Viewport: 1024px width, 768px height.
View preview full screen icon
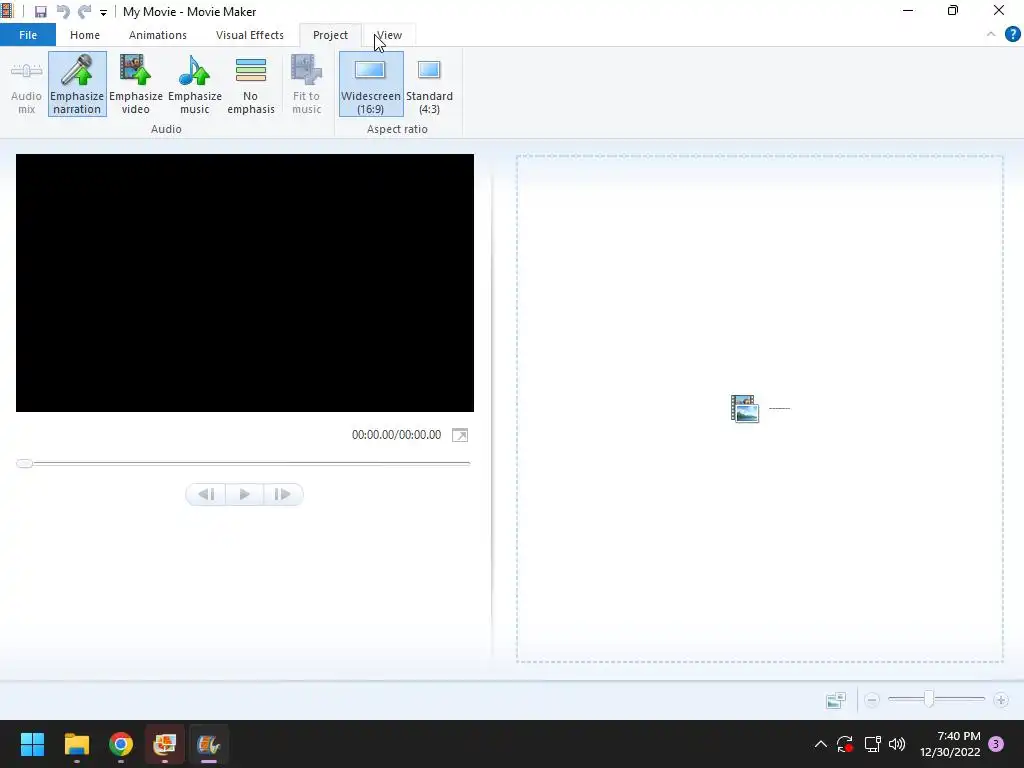point(460,436)
